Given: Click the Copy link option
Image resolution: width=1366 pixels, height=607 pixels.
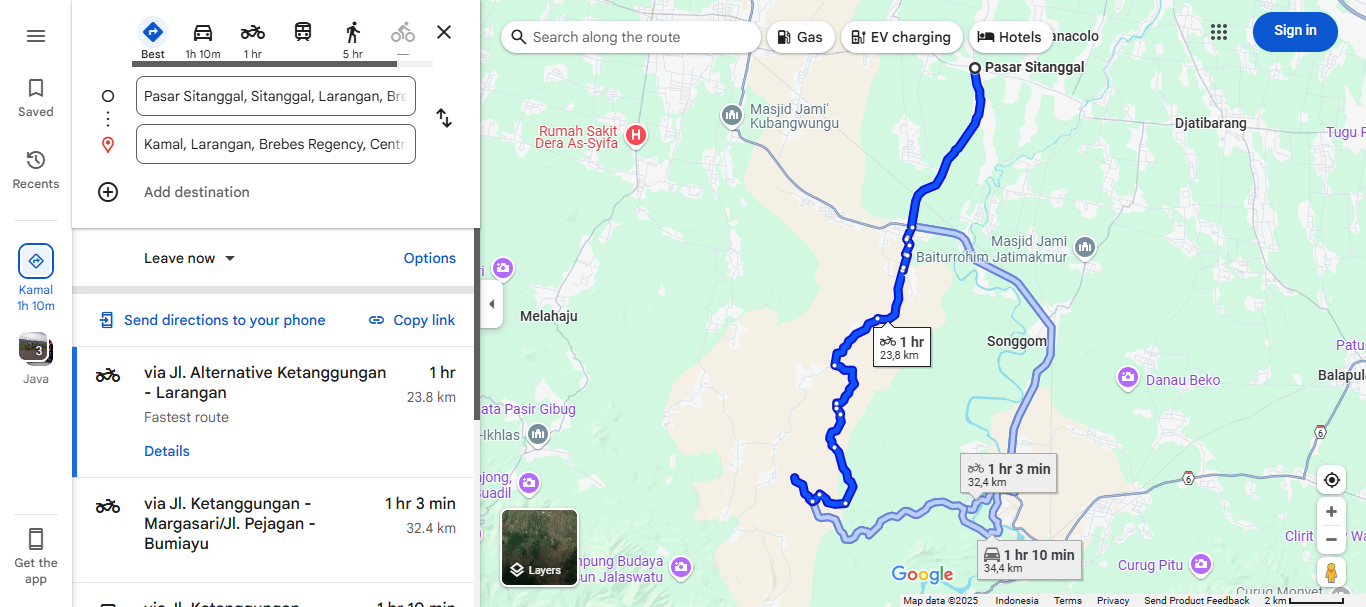Looking at the screenshot, I should tap(412, 320).
